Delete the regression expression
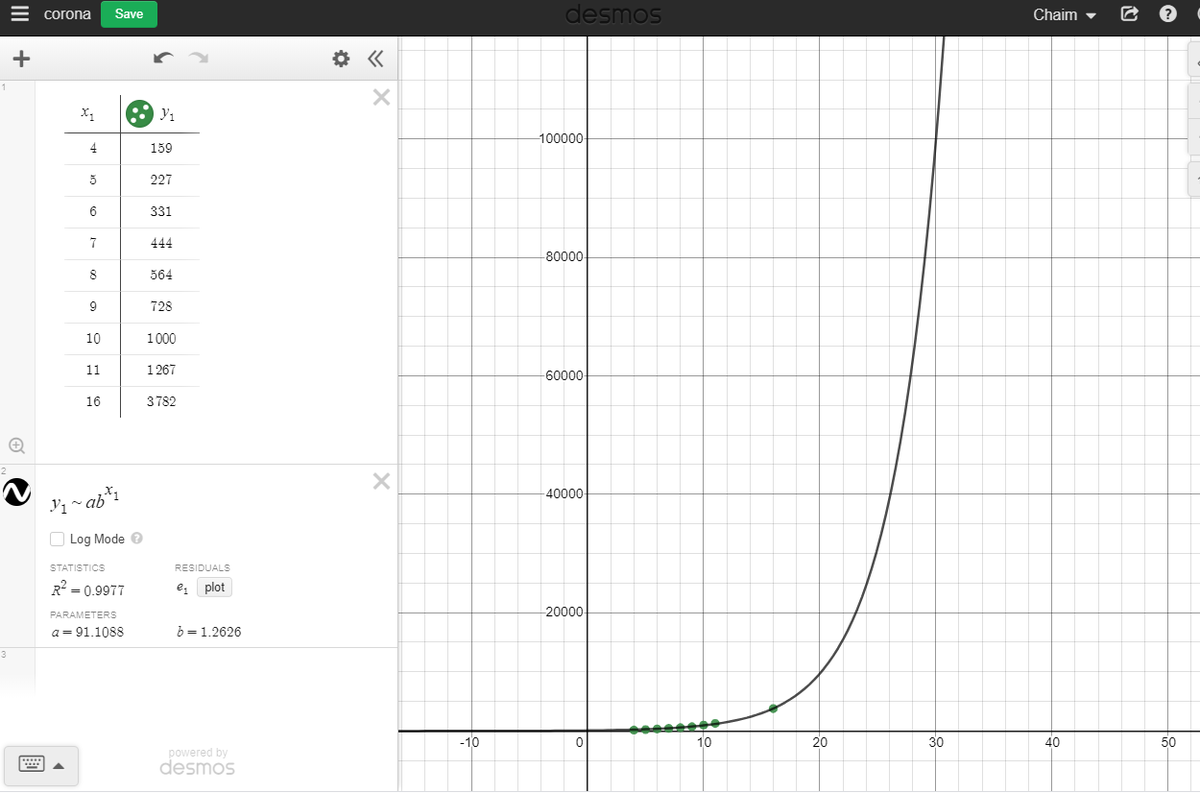The height and width of the screenshot is (793, 1200). tap(380, 482)
